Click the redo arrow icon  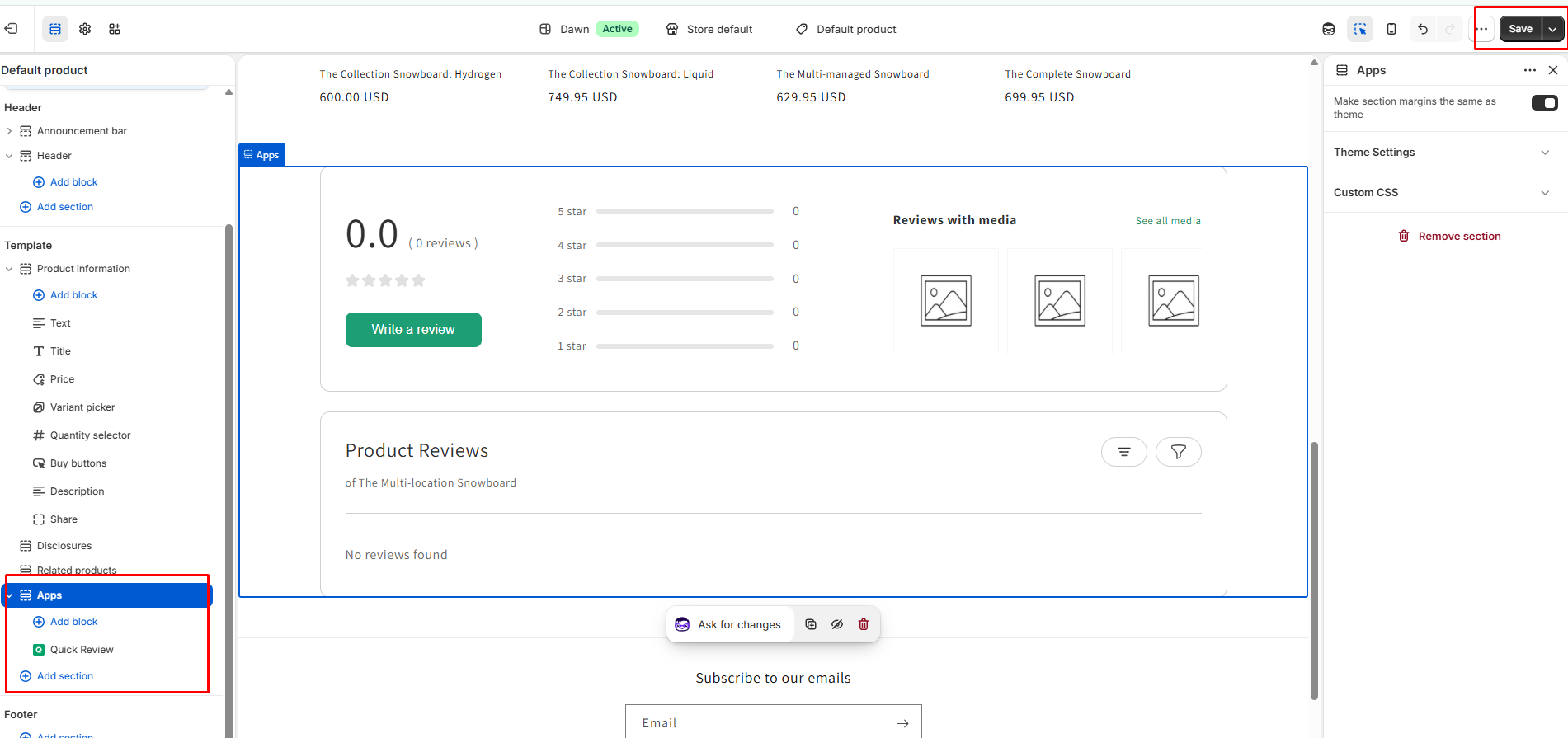[x=1450, y=29]
